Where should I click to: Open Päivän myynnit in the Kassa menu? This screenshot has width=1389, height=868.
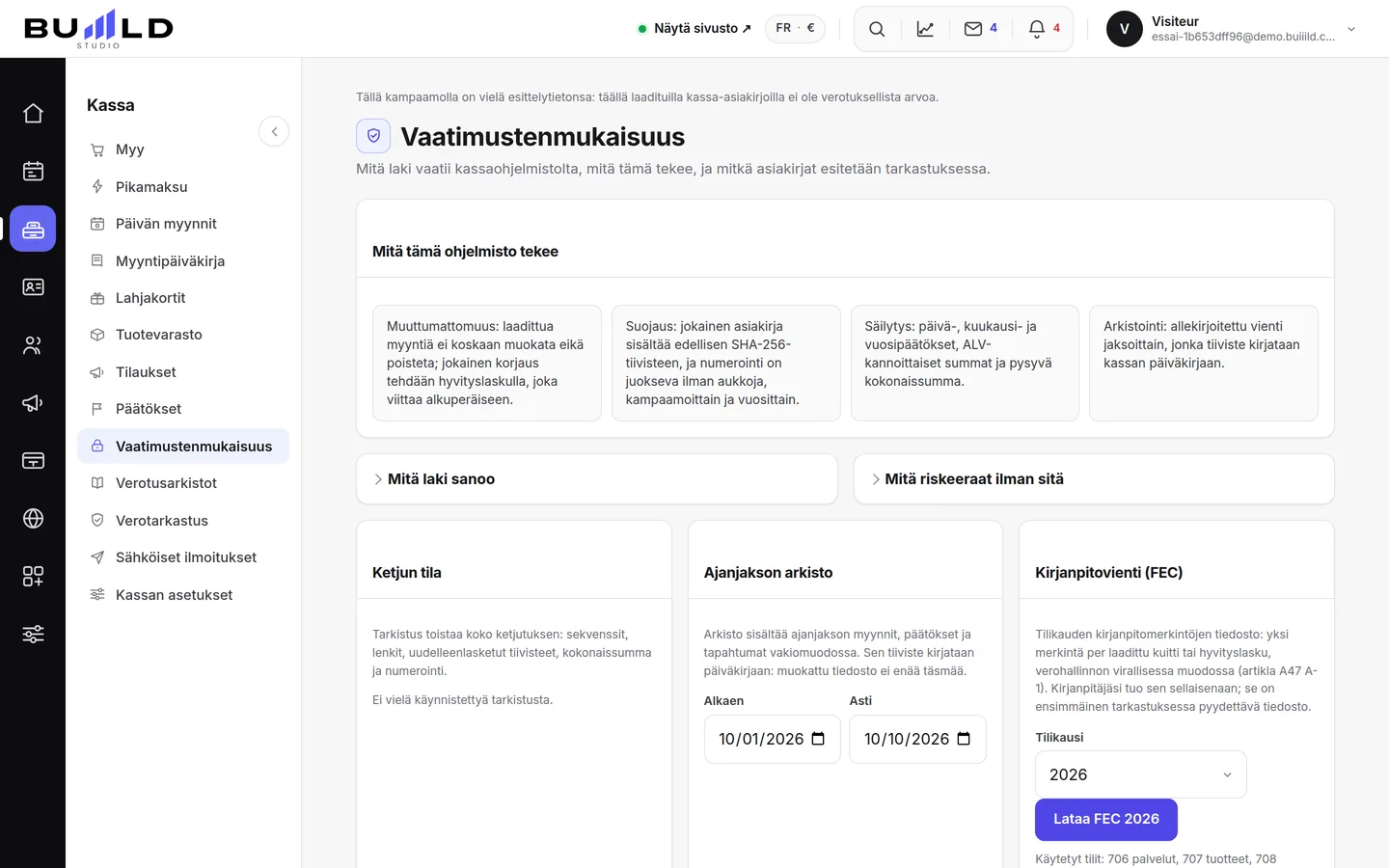click(x=183, y=224)
